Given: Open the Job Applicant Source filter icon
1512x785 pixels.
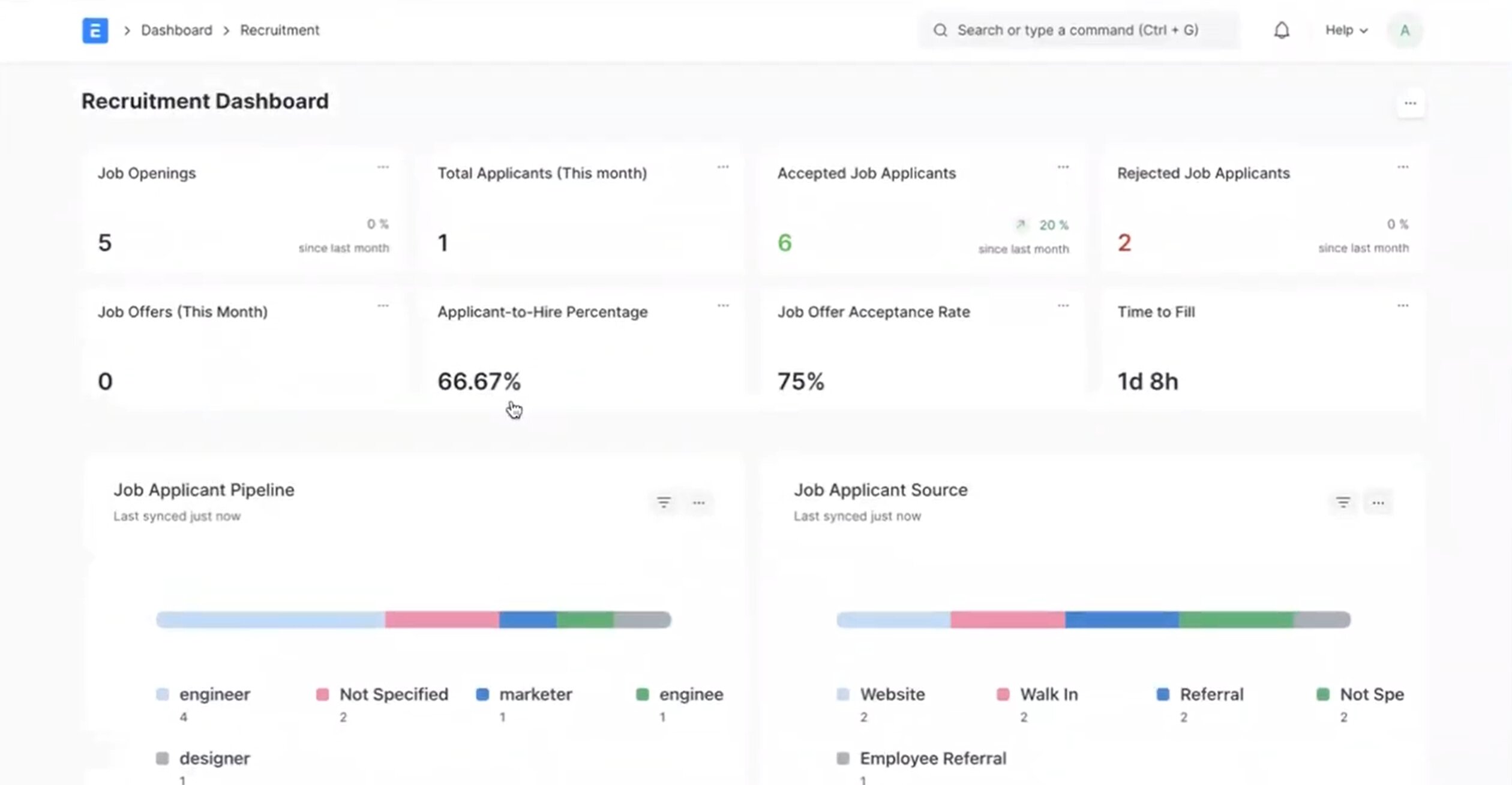Looking at the screenshot, I should (x=1342, y=502).
